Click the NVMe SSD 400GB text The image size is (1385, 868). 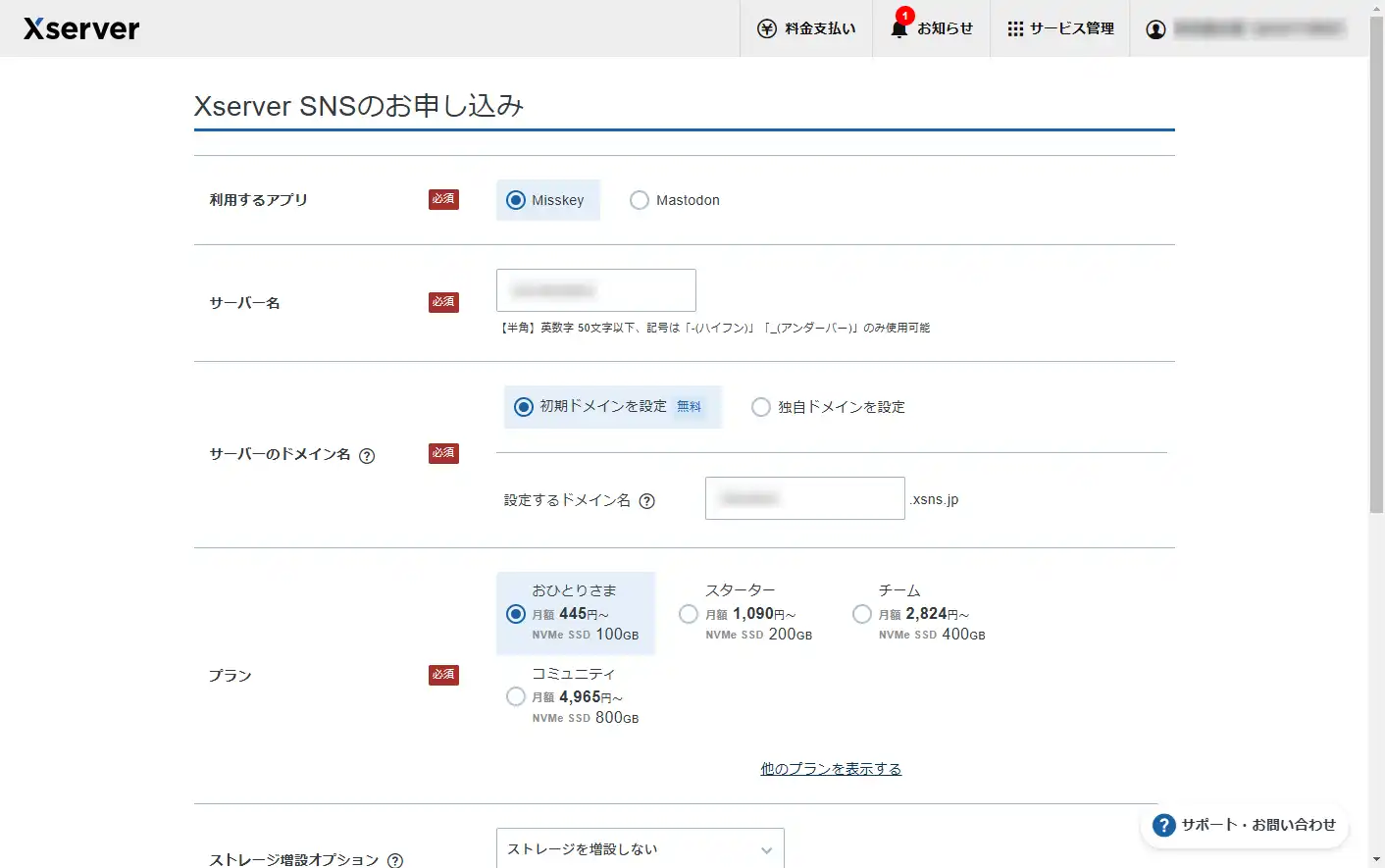coord(932,635)
